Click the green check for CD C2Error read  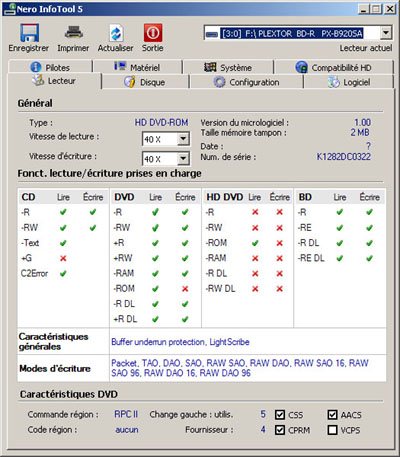point(63,273)
